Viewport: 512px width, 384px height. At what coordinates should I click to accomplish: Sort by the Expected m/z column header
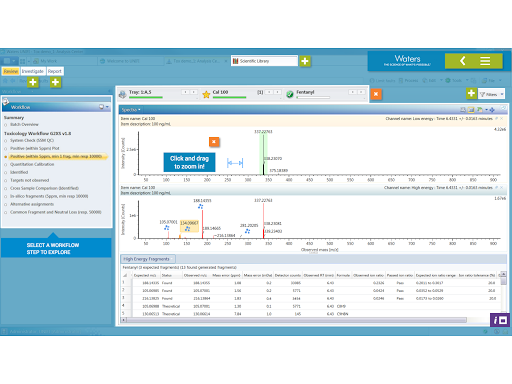tap(145, 275)
